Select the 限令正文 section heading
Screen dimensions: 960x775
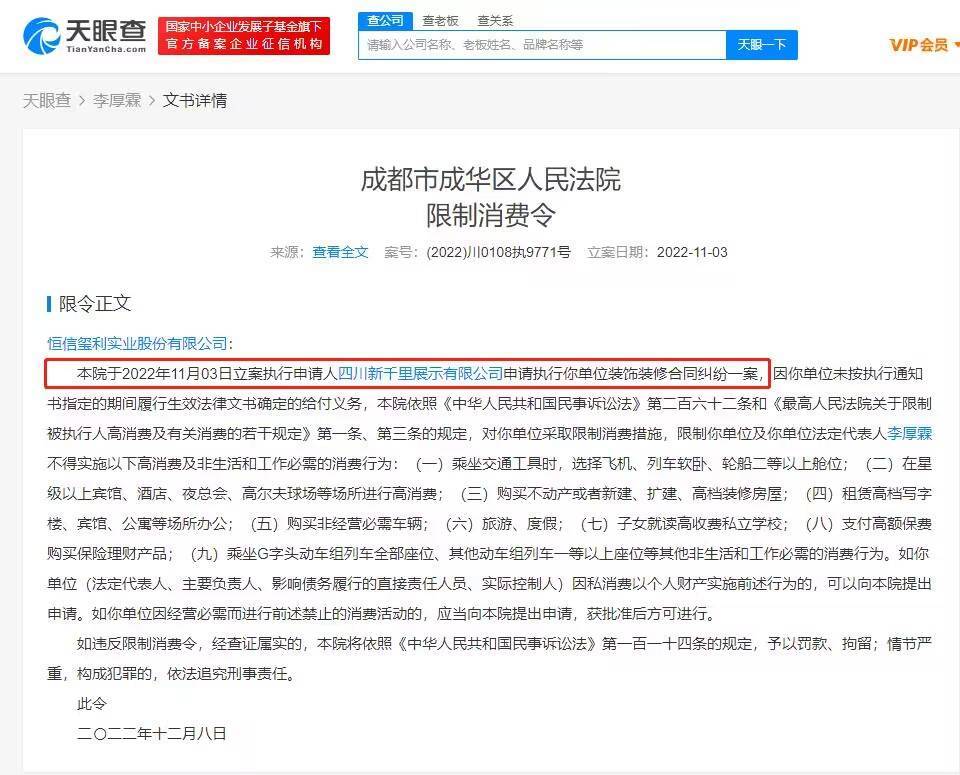point(95,304)
